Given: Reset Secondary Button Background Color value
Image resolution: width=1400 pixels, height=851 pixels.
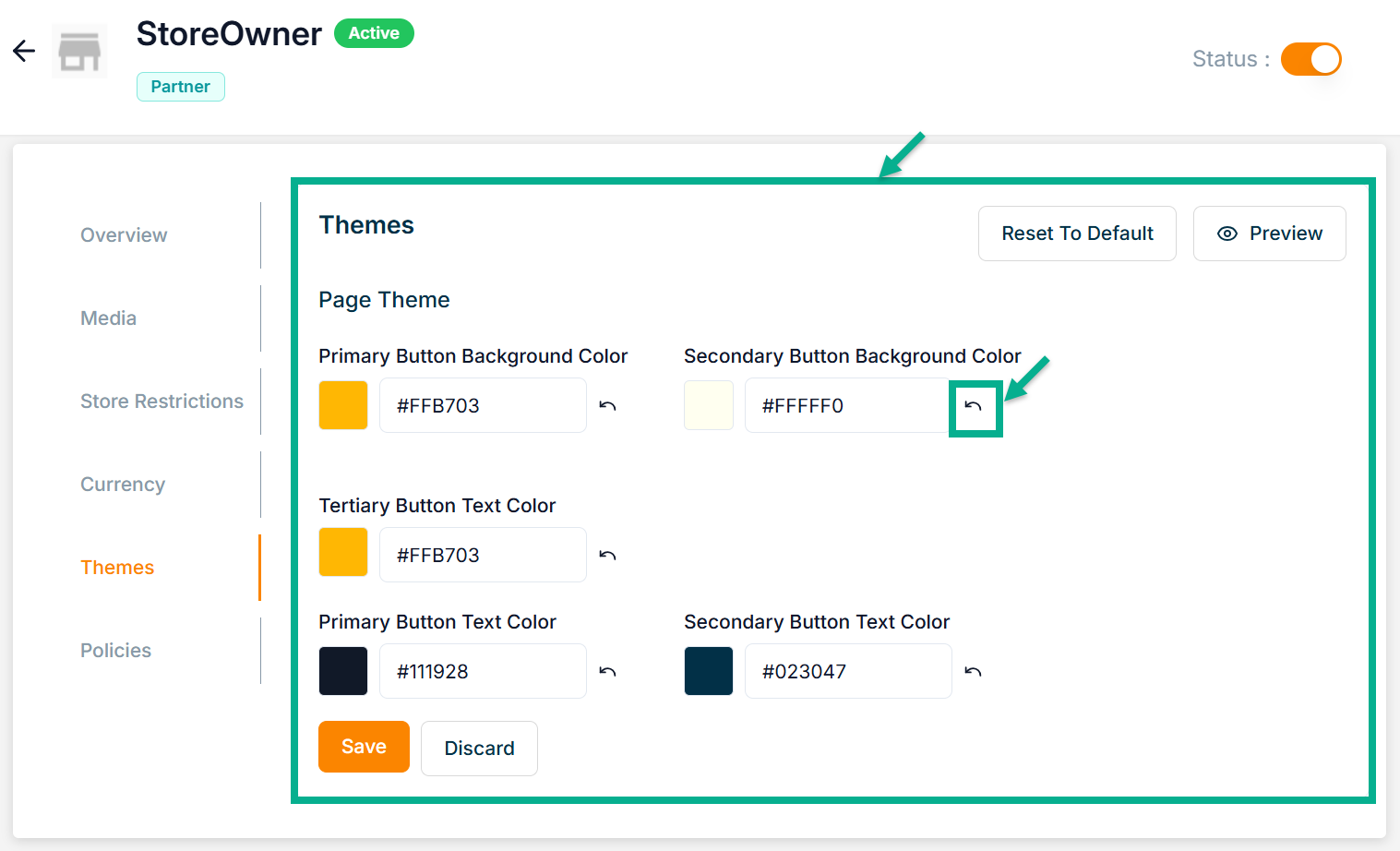Looking at the screenshot, I should tap(974, 406).
